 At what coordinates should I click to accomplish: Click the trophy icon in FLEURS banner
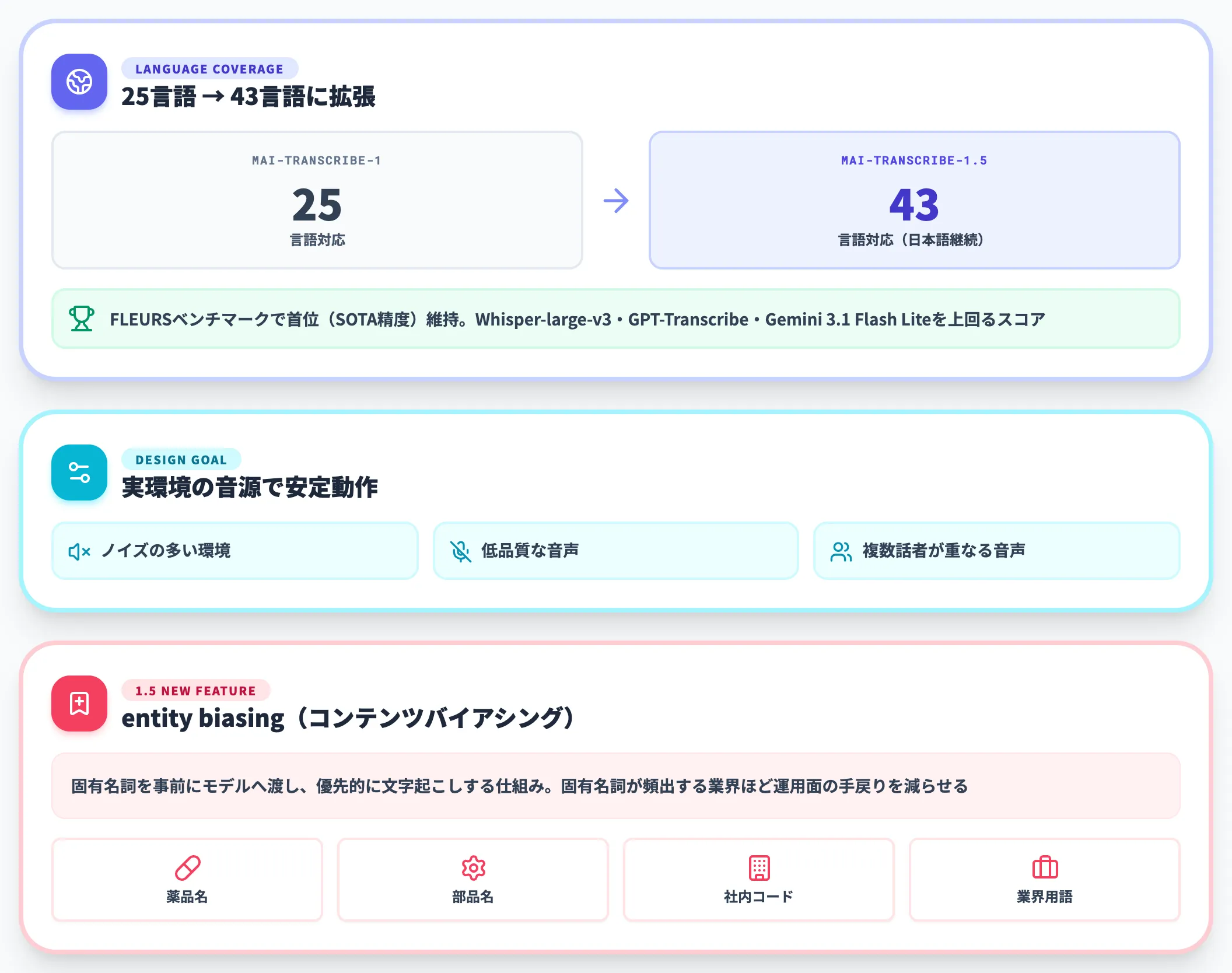[82, 319]
